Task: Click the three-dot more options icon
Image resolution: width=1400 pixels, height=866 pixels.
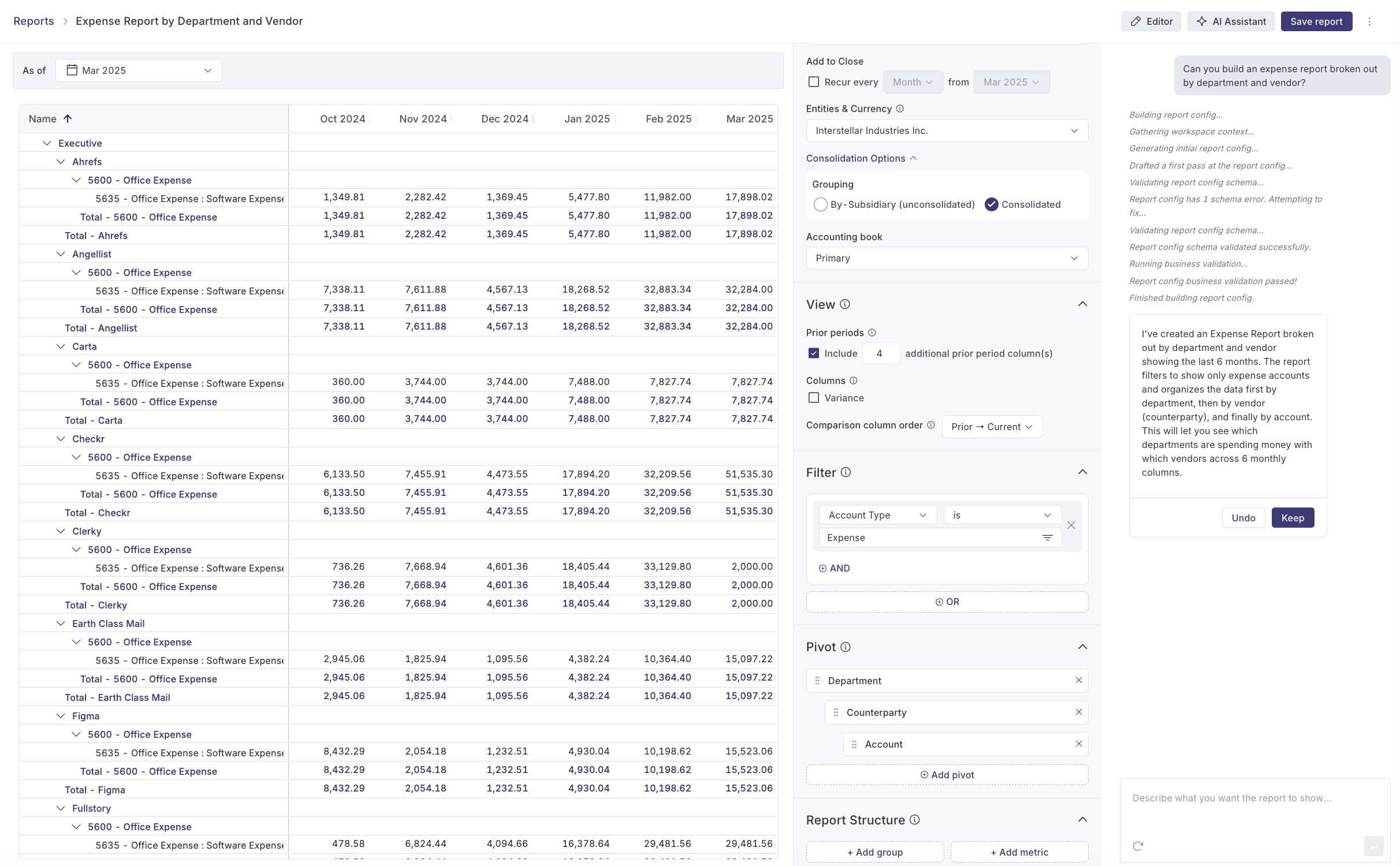Action: pos(1369,21)
